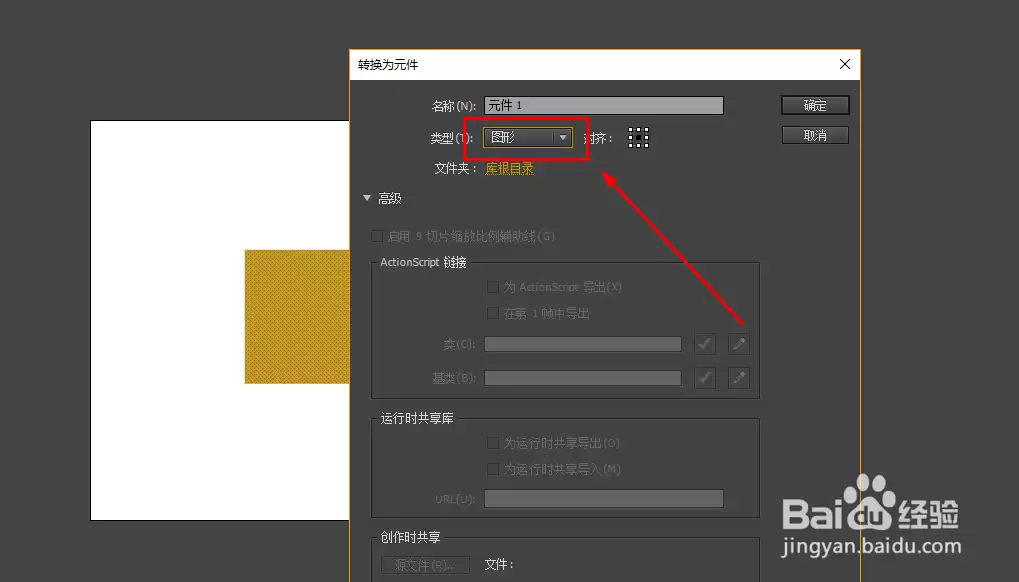
Task: Open the 类型 dropdown showing 图形
Action: pyautogui.click(x=528, y=137)
